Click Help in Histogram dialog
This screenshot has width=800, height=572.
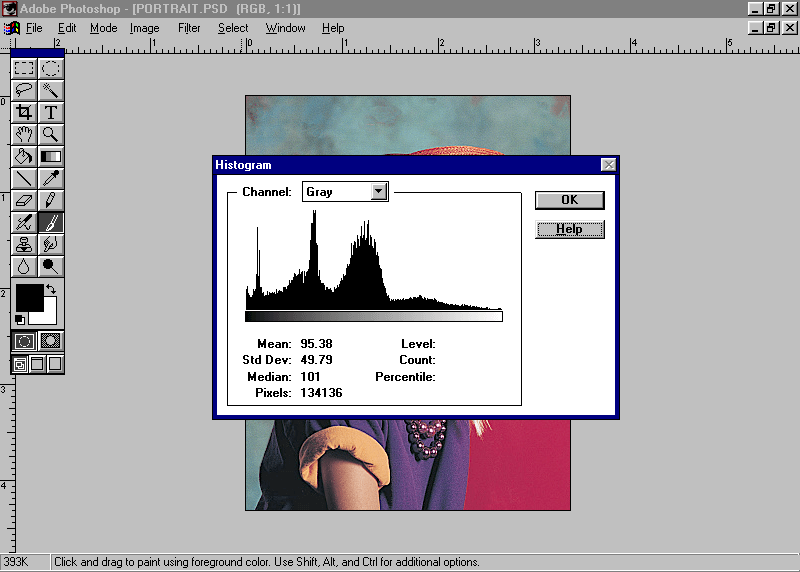[x=569, y=229]
